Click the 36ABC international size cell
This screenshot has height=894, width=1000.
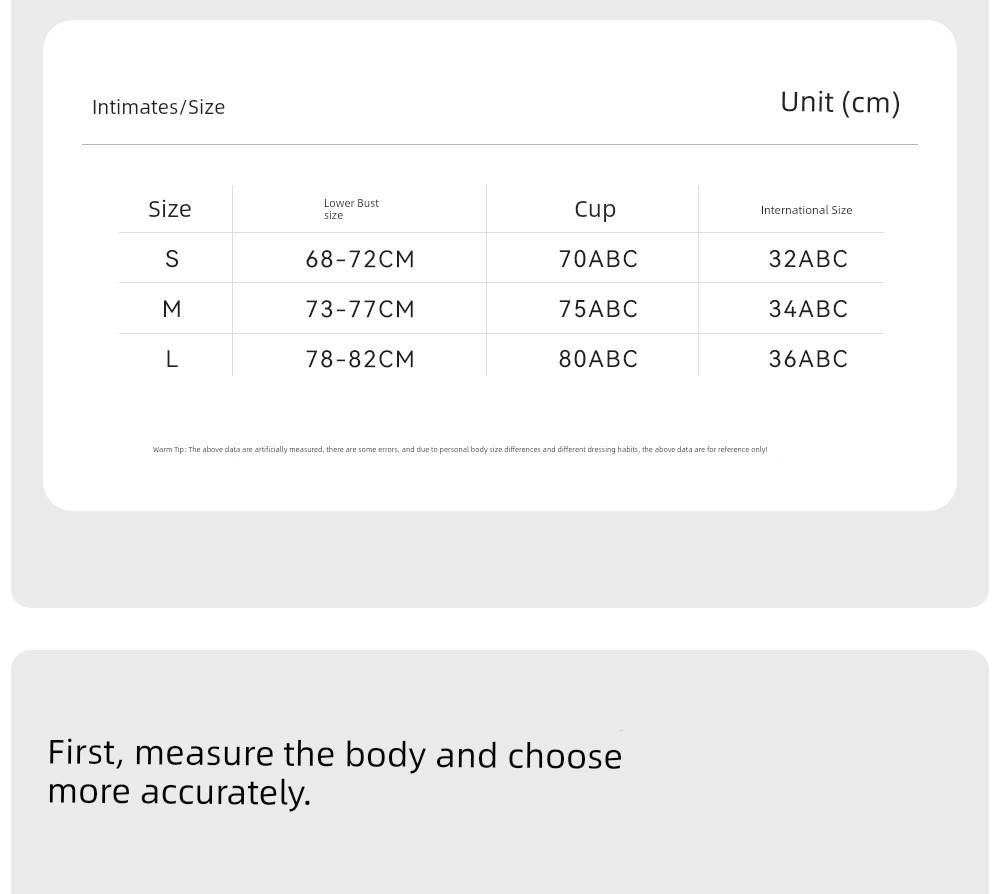[808, 359]
